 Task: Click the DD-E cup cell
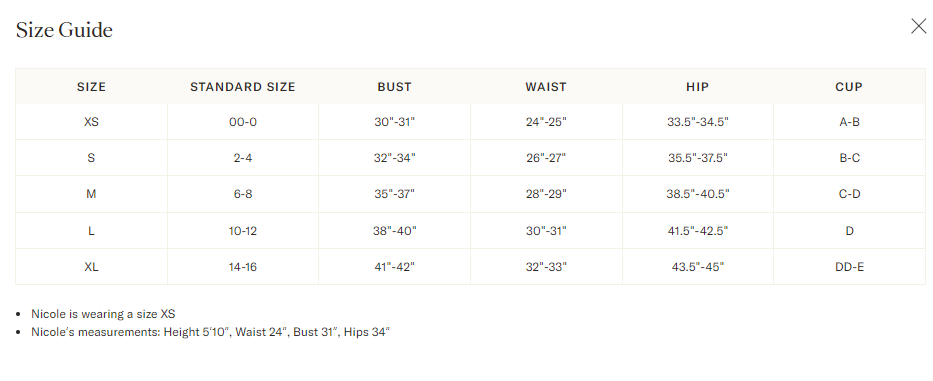click(x=849, y=267)
